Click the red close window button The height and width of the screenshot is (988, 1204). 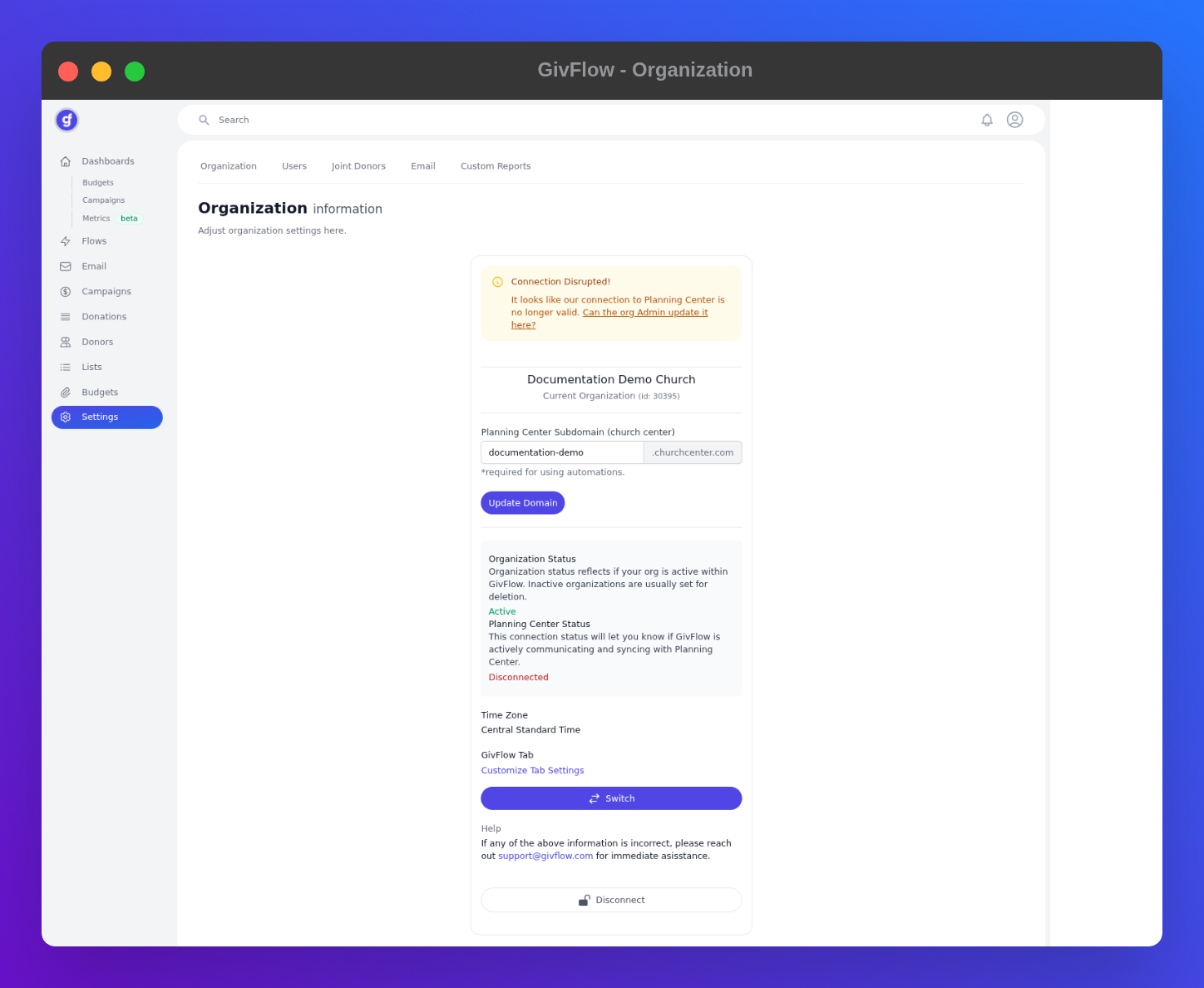(68, 72)
